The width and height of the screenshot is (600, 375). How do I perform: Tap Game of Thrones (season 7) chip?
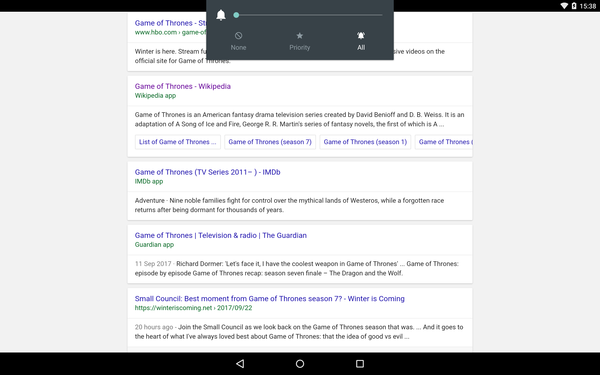[270, 142]
